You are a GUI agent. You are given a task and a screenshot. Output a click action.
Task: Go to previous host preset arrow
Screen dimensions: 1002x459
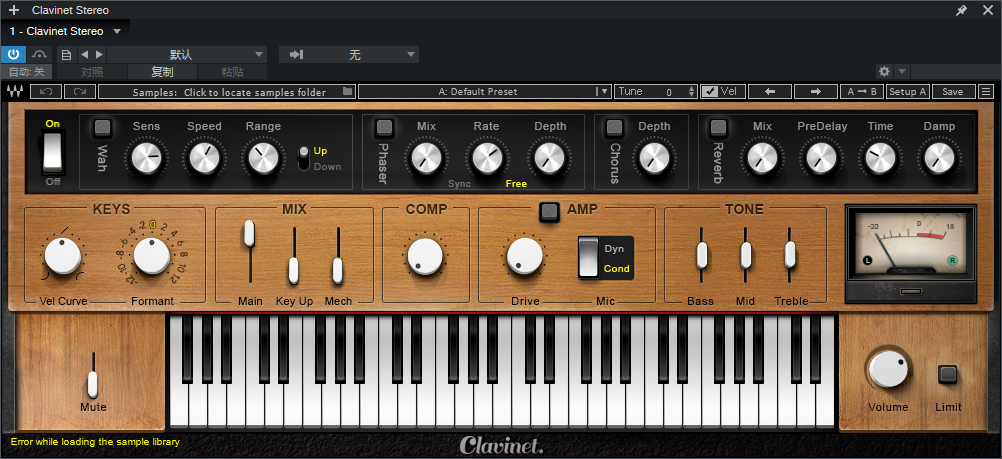(84, 54)
